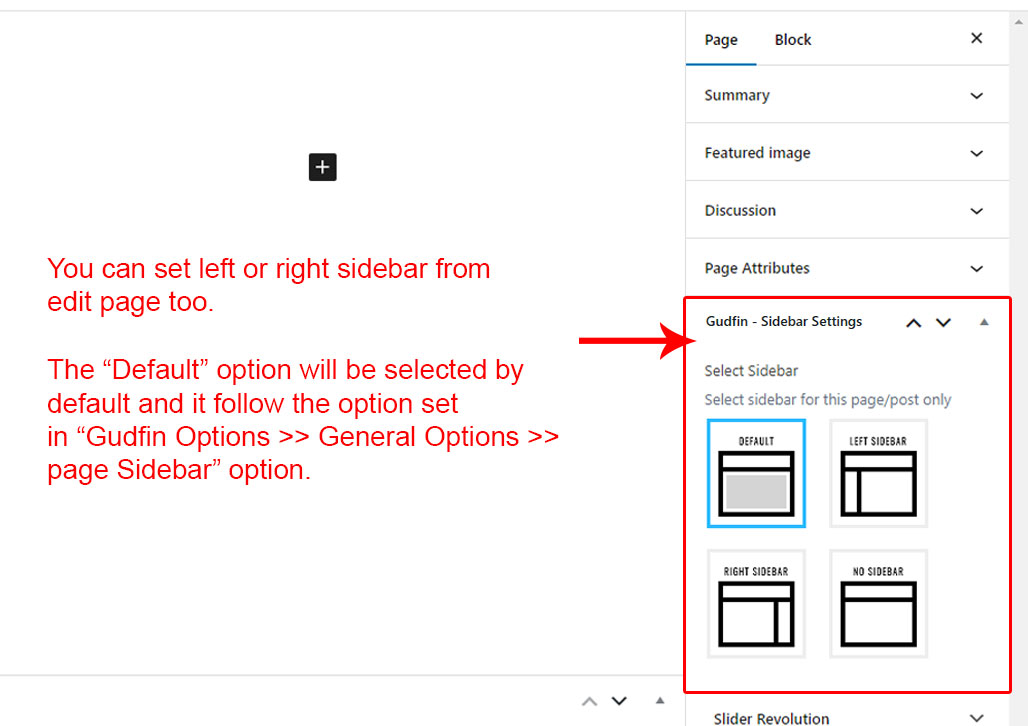Screen dimensions: 1028x726
Task: Expand the Featured image panel
Action: [846, 153]
